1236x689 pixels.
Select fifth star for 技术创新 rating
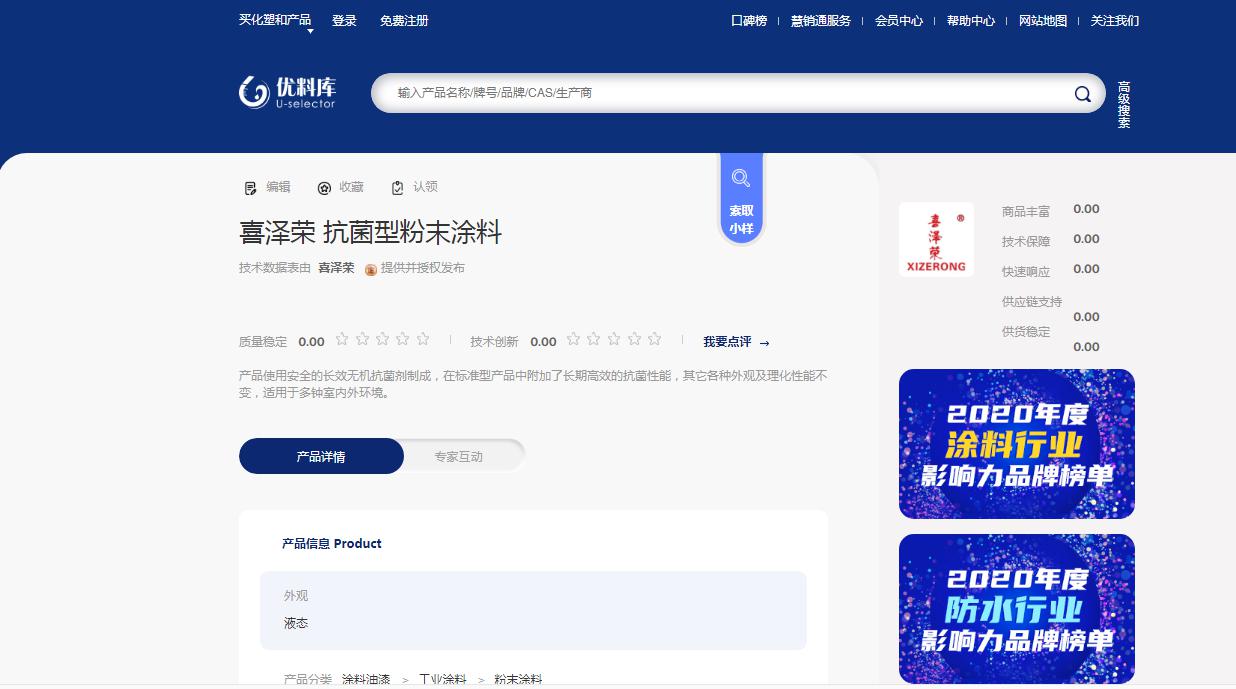[x=654, y=339]
